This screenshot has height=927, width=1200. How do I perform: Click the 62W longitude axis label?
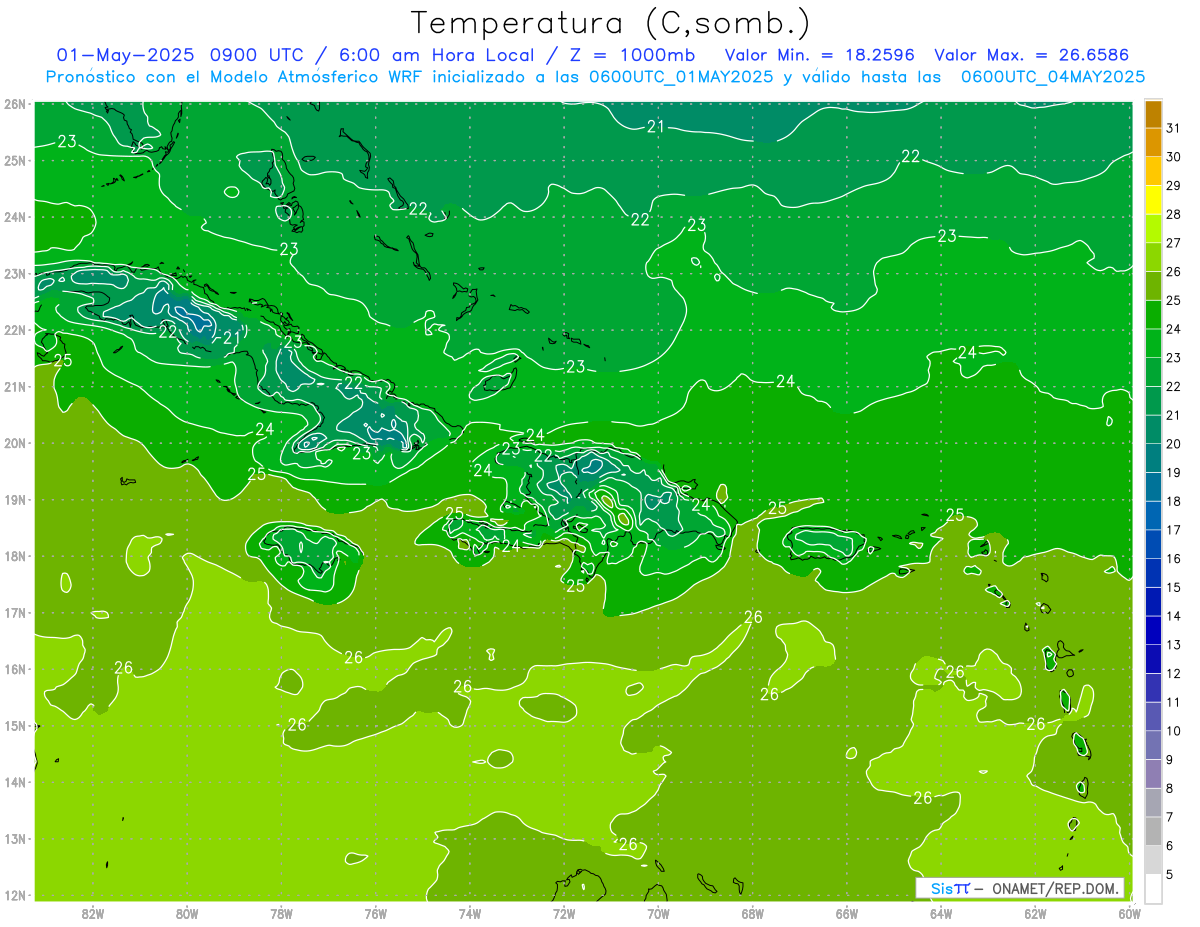(1035, 913)
